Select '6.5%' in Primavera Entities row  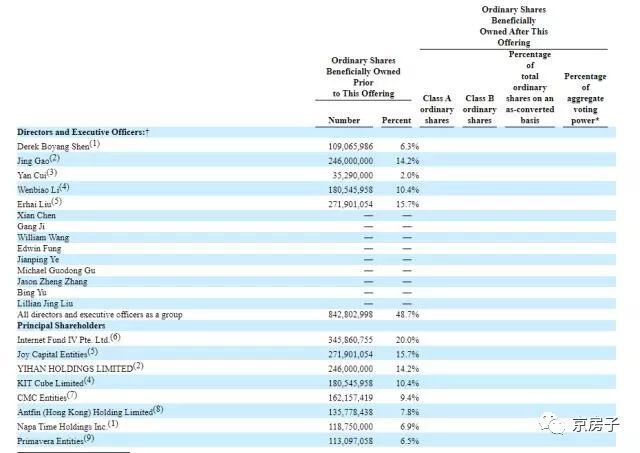[409, 441]
